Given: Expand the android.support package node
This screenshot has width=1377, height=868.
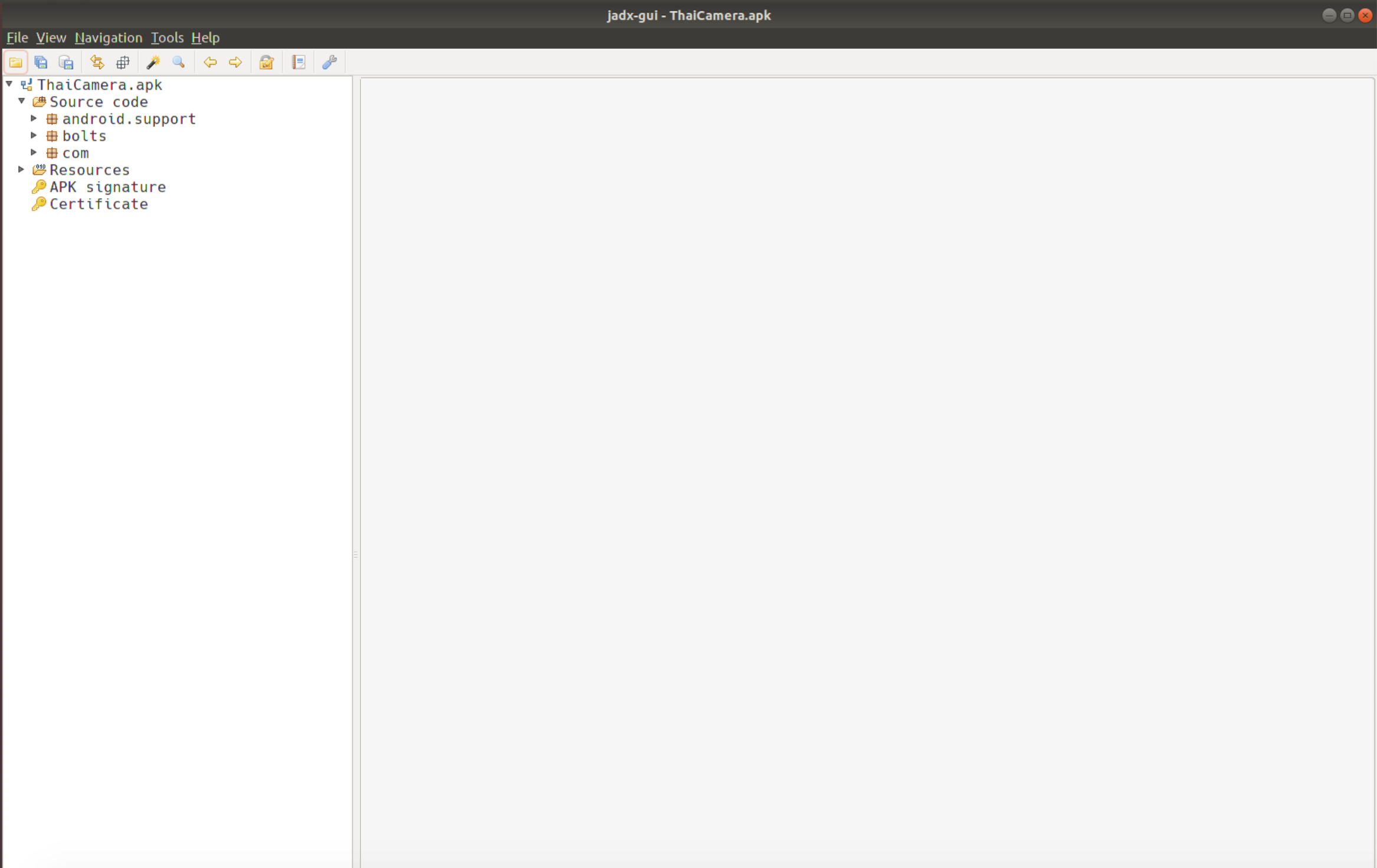Looking at the screenshot, I should pyautogui.click(x=34, y=118).
